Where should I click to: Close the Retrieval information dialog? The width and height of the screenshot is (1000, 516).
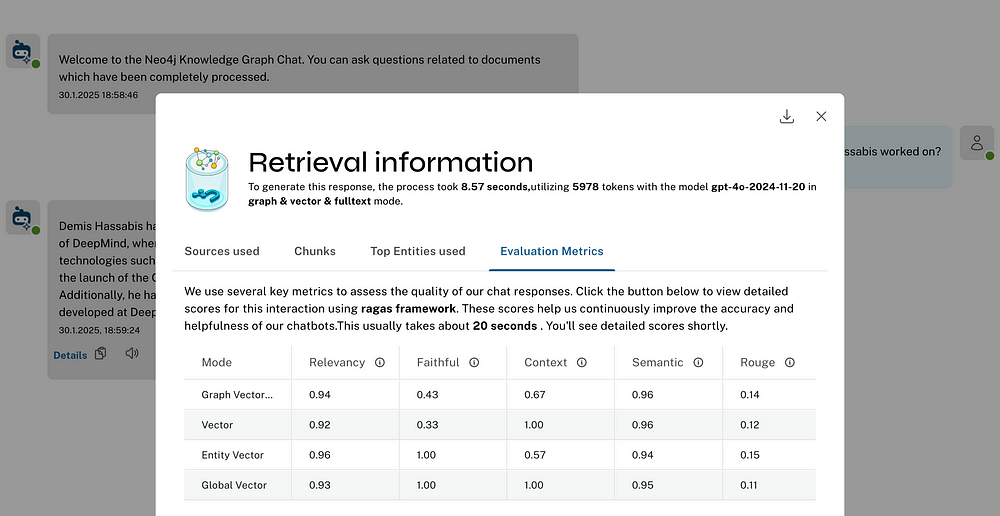pos(821,116)
